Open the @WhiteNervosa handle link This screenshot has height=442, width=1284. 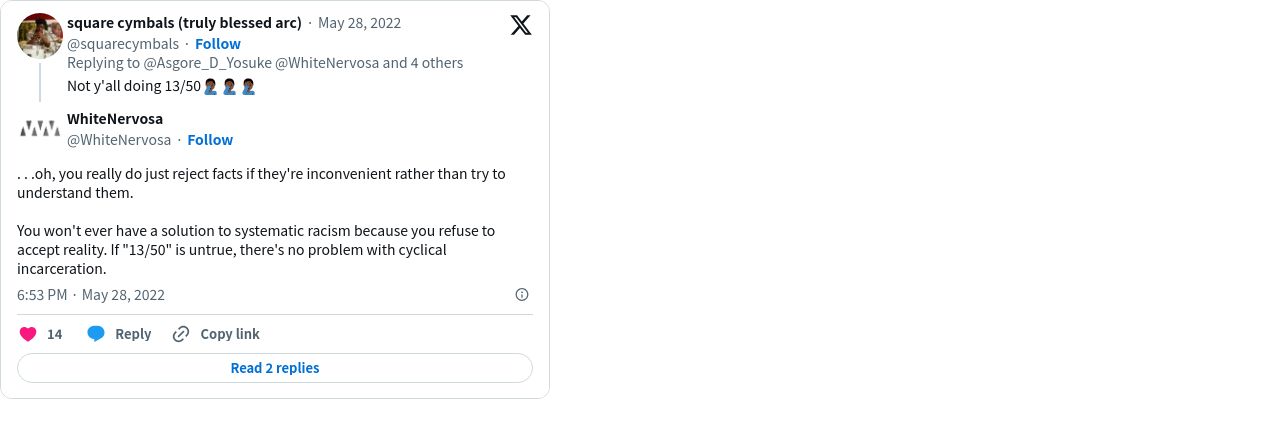[119, 140]
